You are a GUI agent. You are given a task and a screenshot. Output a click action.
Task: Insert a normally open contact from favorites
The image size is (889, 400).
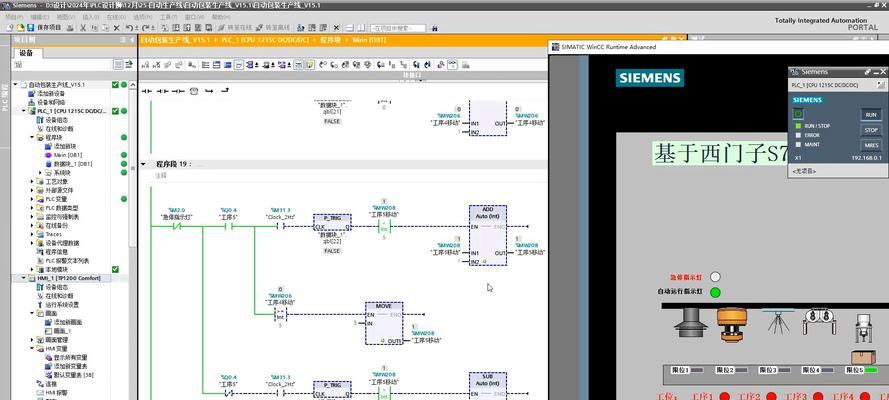click(147, 91)
